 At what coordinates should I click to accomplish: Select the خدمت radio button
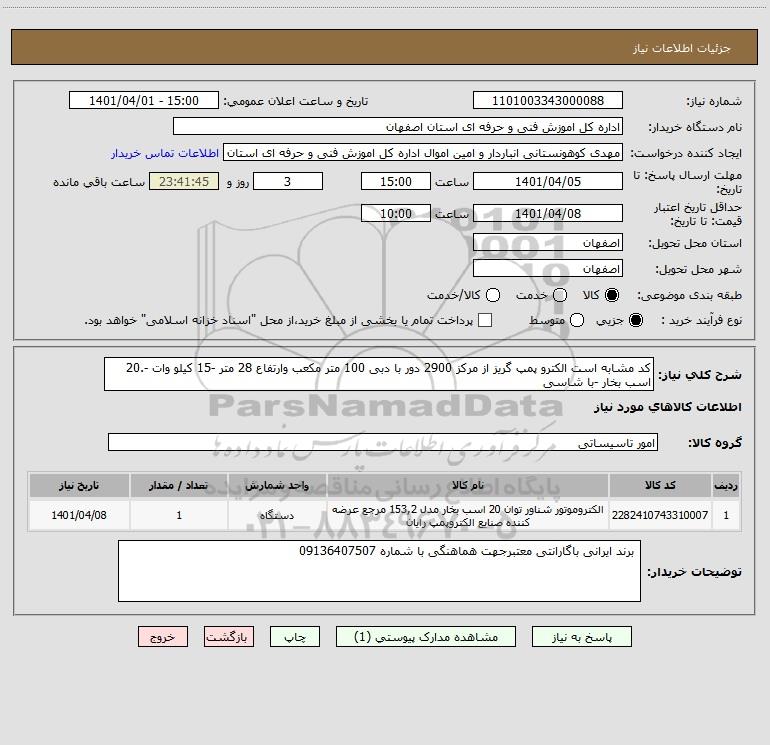pyautogui.click(x=559, y=295)
